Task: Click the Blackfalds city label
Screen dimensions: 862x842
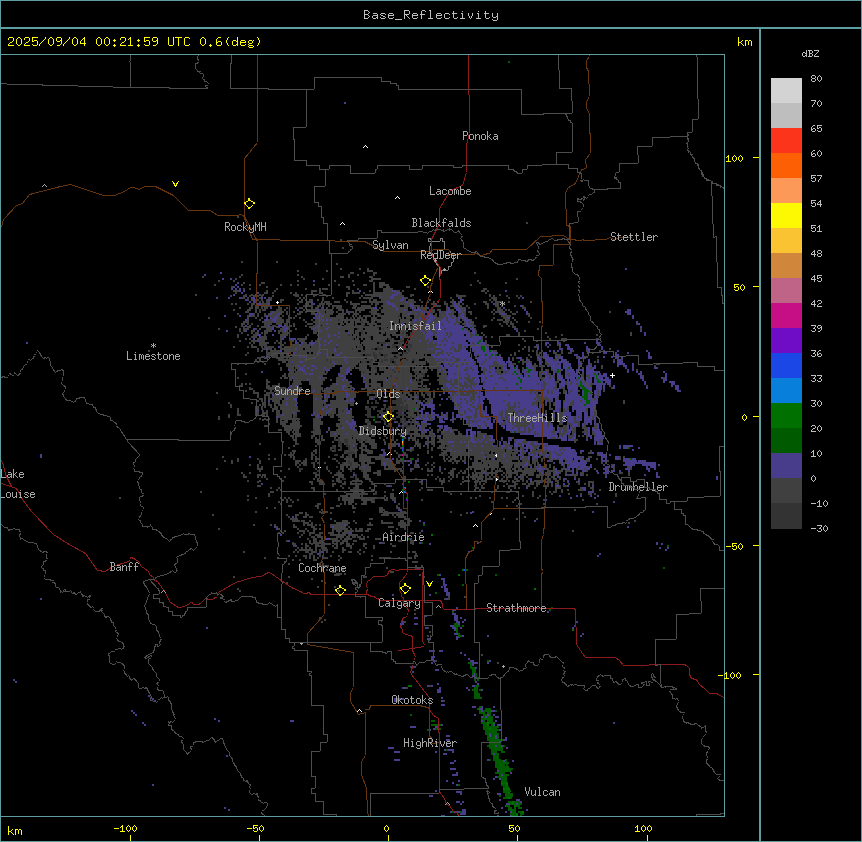Action: point(441,223)
